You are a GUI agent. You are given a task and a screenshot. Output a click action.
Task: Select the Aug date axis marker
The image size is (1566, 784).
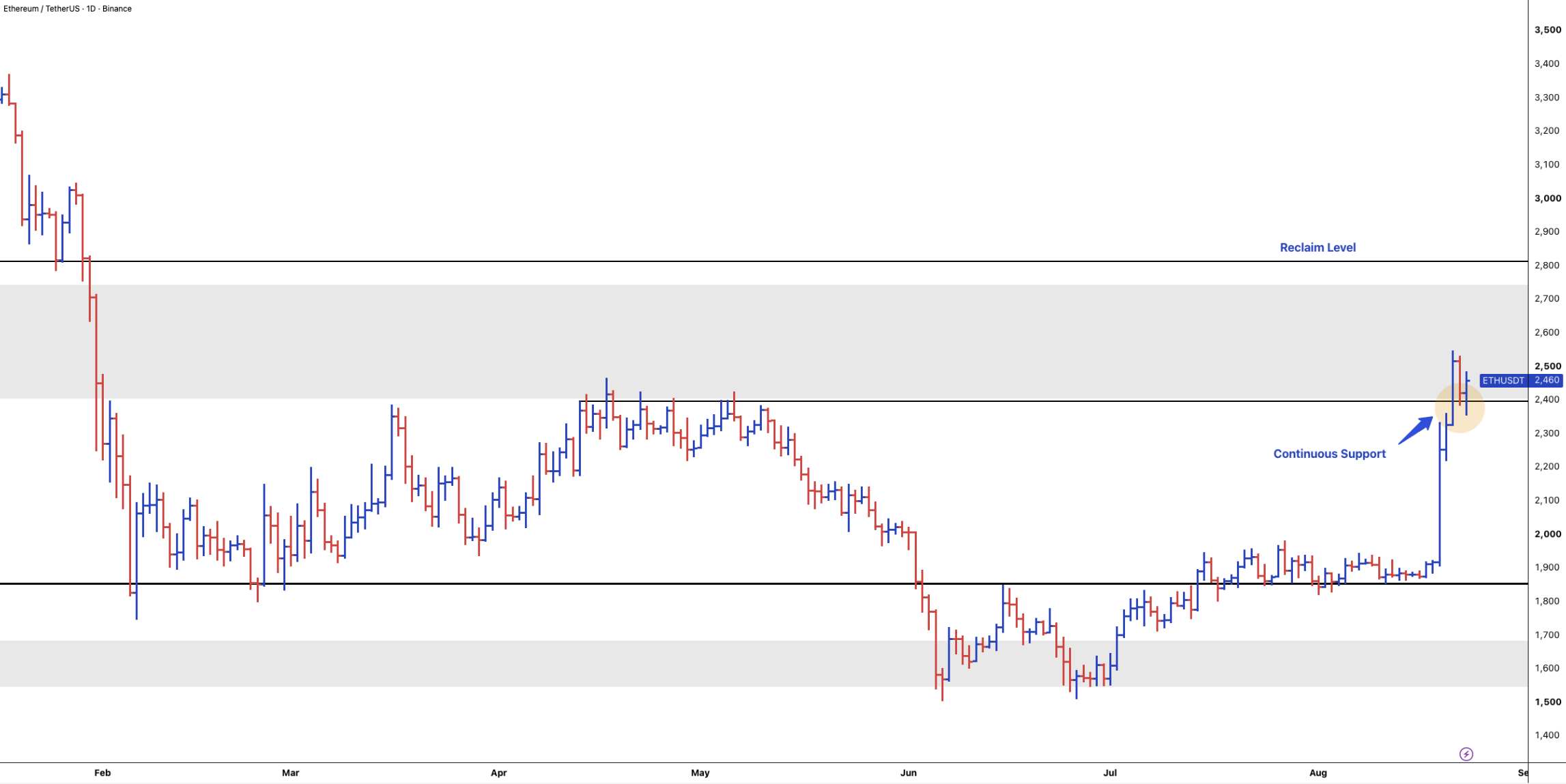pyautogui.click(x=1318, y=772)
